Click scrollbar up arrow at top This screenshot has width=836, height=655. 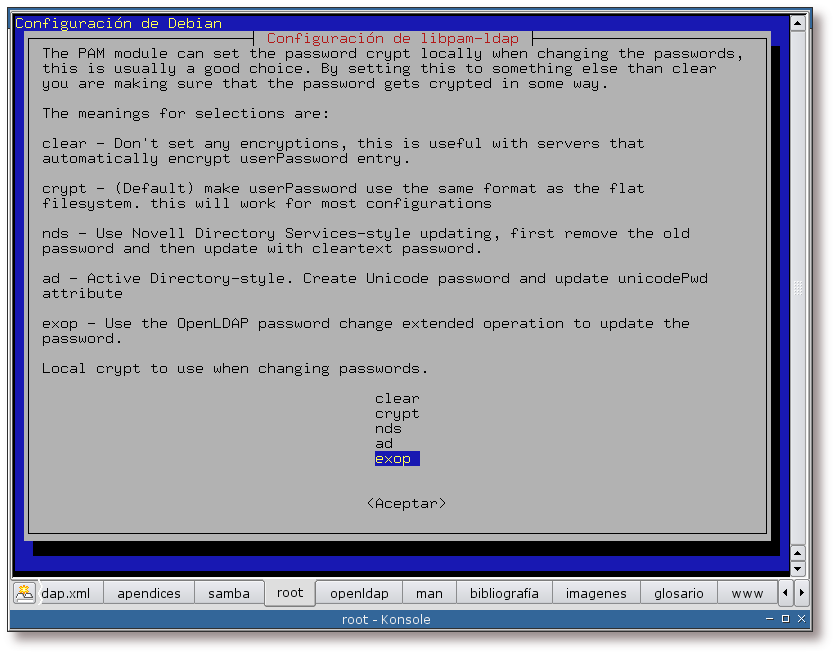[x=797, y=22]
